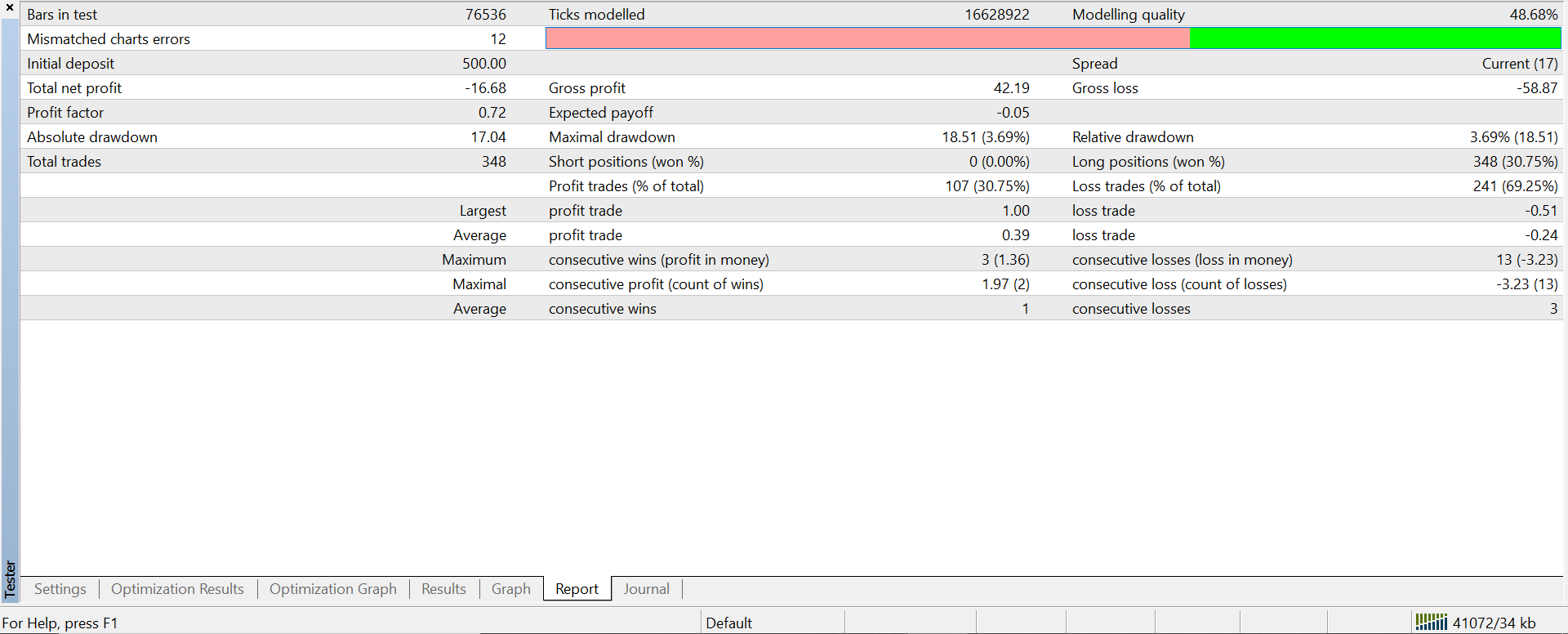Click consecutive profit value 1.97 (2)
The image size is (1568, 634).
(x=1005, y=284)
